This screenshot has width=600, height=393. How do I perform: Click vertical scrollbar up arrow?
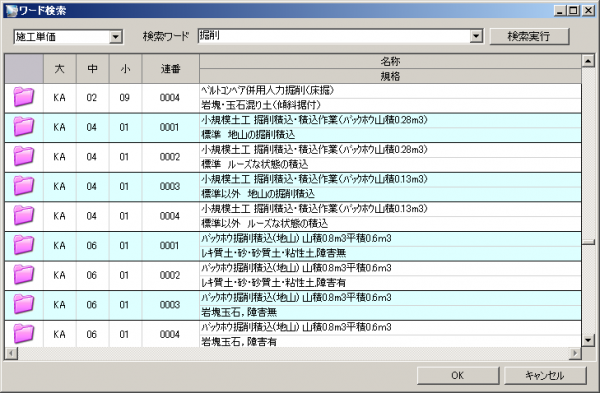588,60
